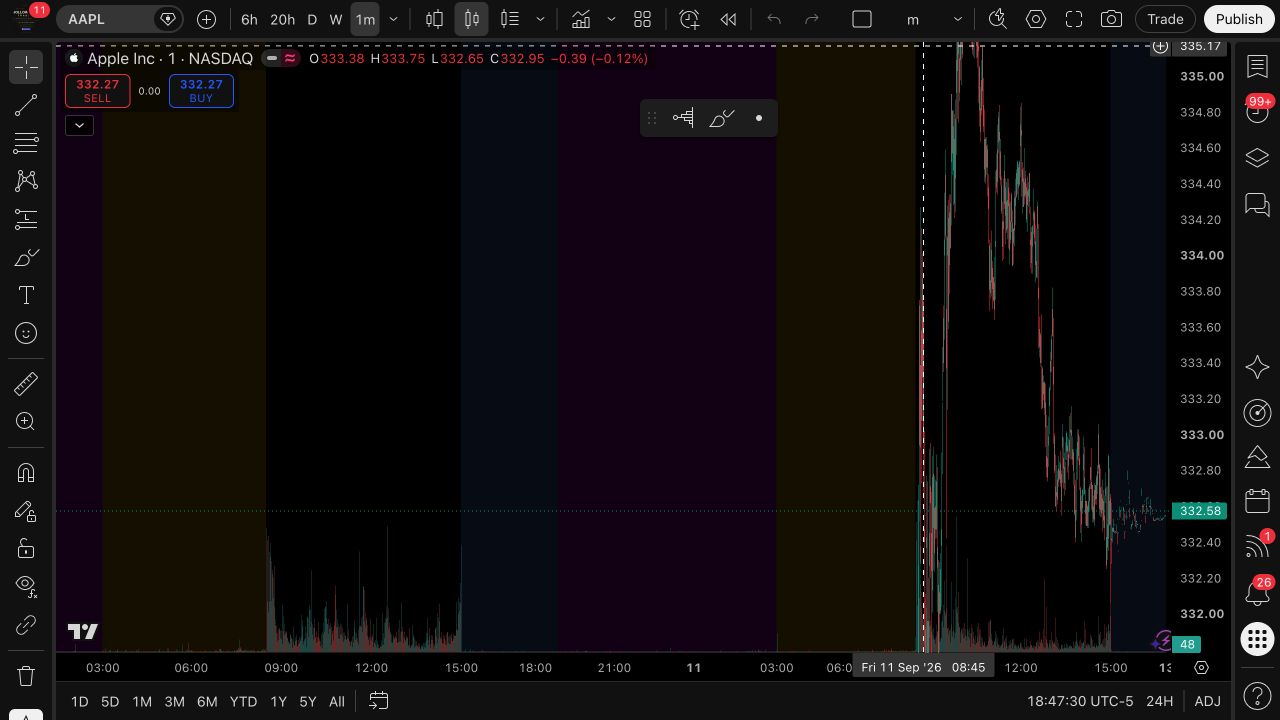Open the notifications bell with 26 badge
Image resolution: width=1280 pixels, height=720 pixels.
pyautogui.click(x=1257, y=593)
